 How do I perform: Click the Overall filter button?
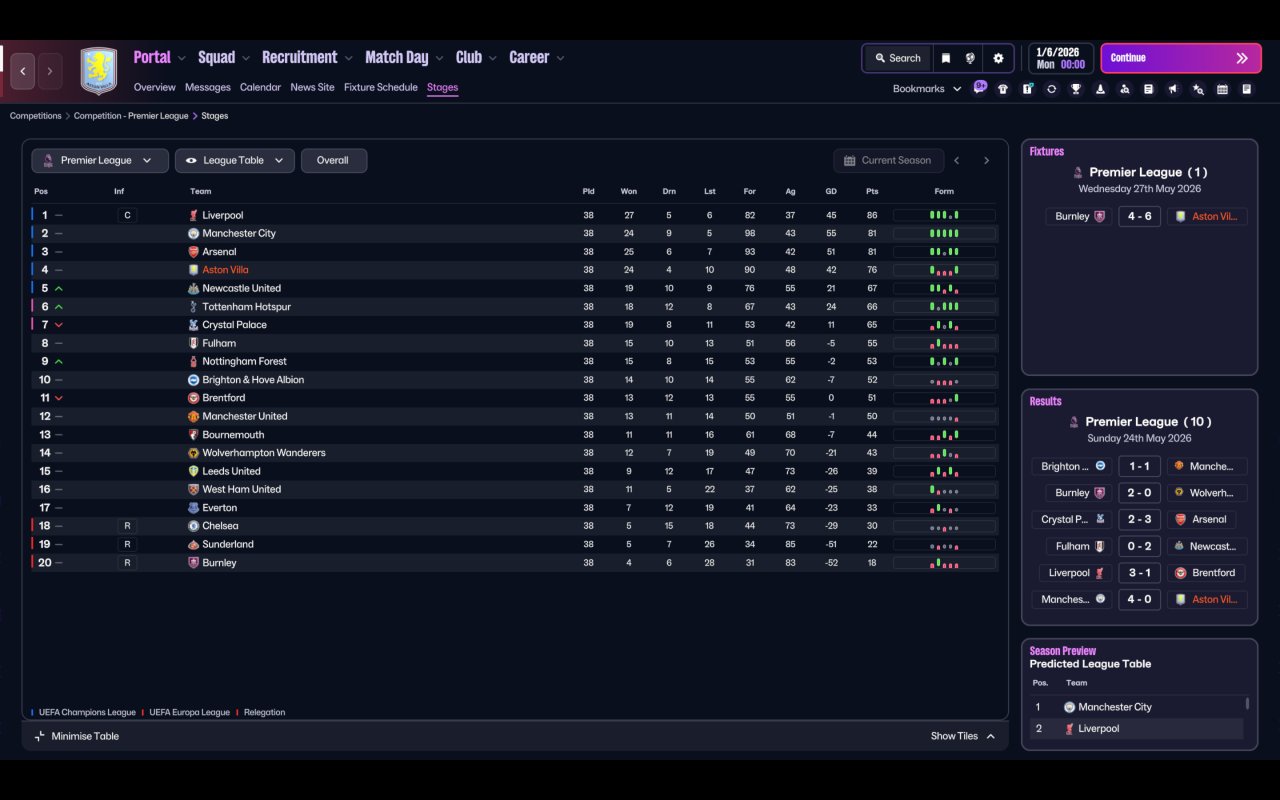(333, 160)
